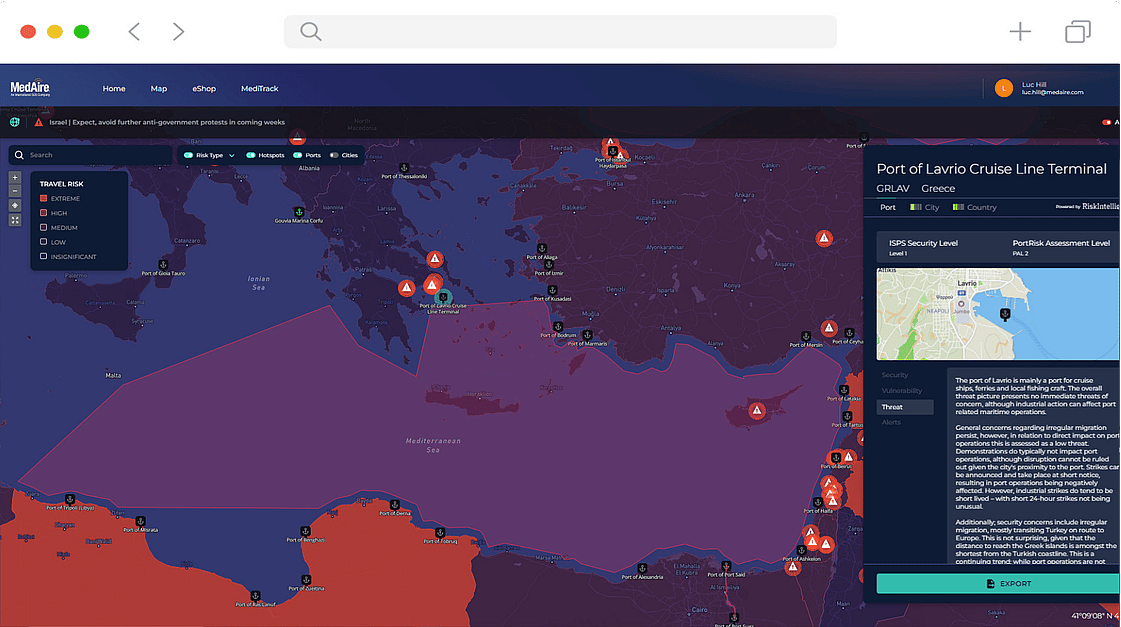Viewport: 1121px width, 627px height.
Task: Open the Lavrio mini map thumbnail
Action: 998,314
